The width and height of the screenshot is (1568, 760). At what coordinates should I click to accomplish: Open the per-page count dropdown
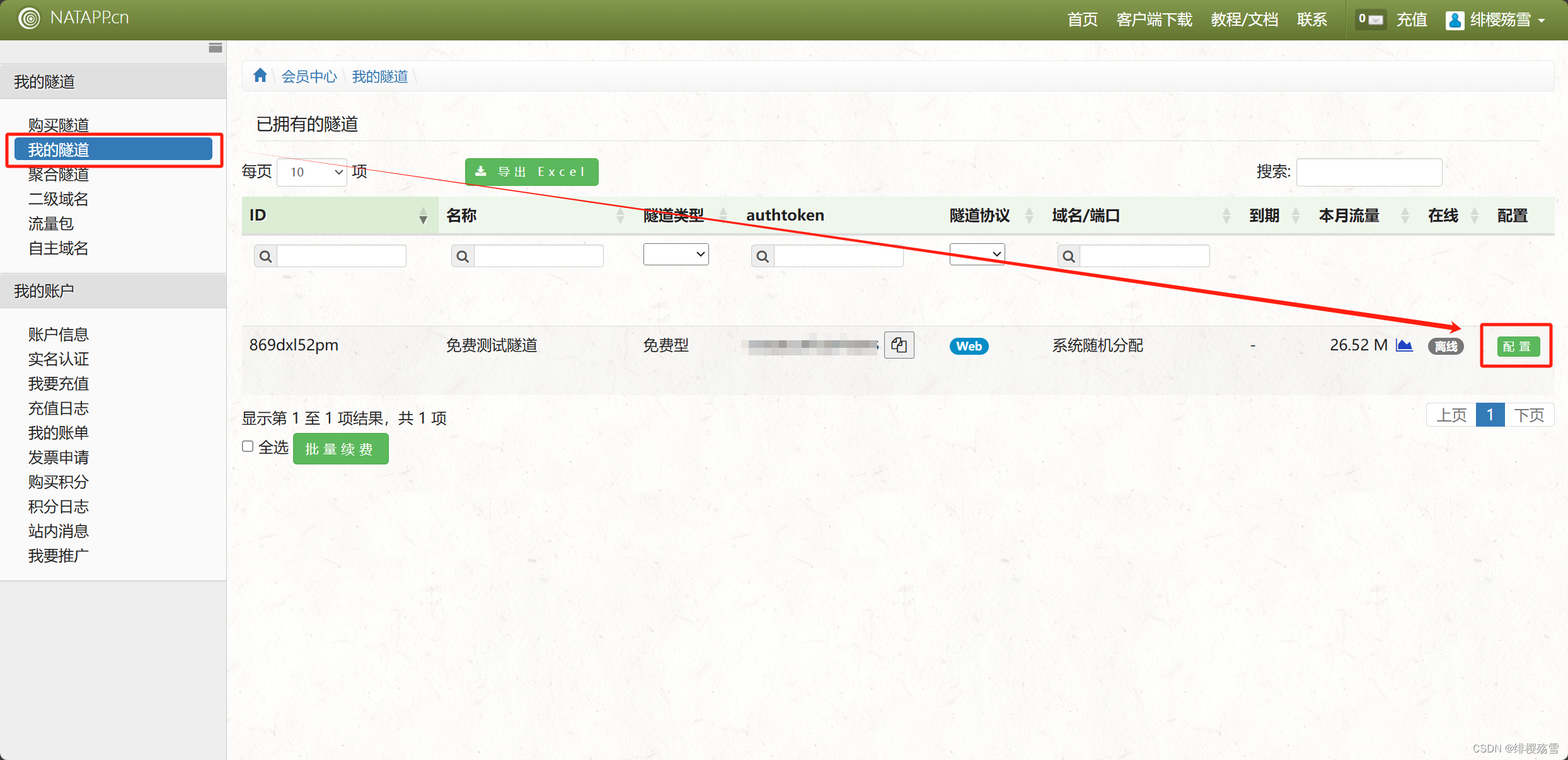tap(313, 172)
